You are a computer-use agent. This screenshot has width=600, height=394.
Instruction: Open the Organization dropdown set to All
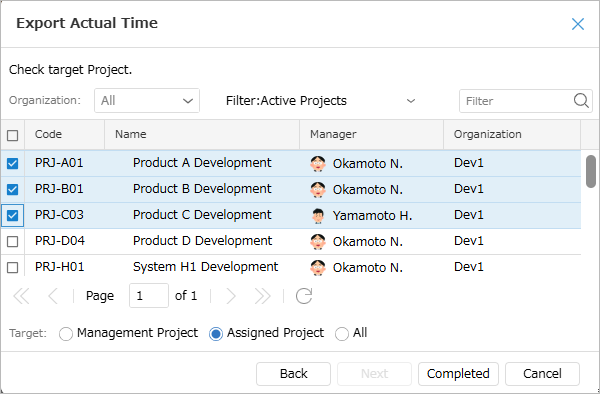147,101
